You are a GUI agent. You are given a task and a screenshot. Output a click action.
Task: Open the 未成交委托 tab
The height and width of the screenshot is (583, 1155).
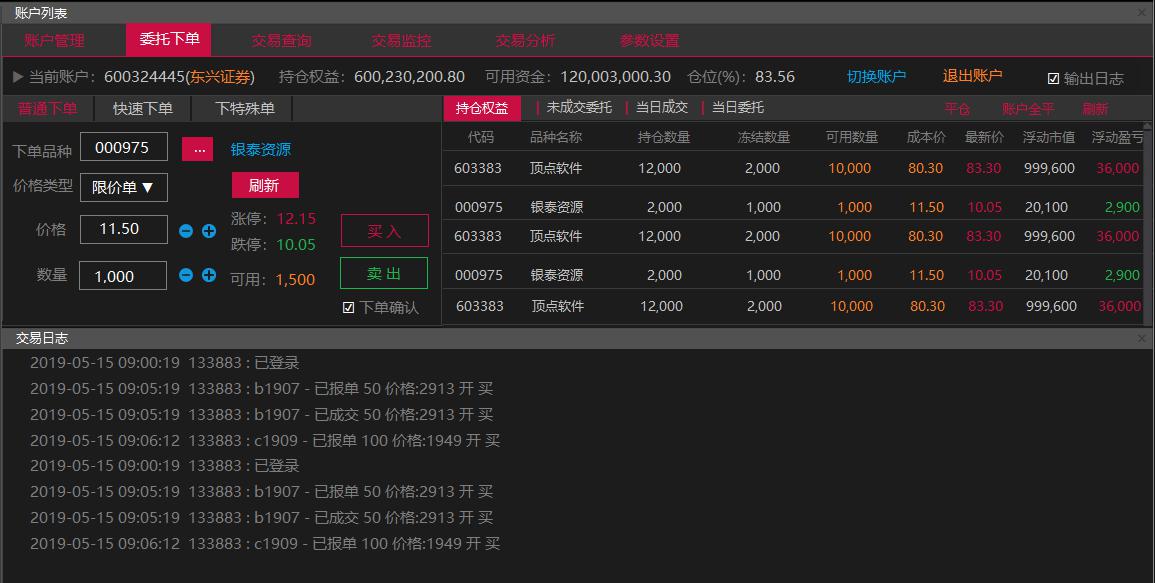(x=578, y=108)
